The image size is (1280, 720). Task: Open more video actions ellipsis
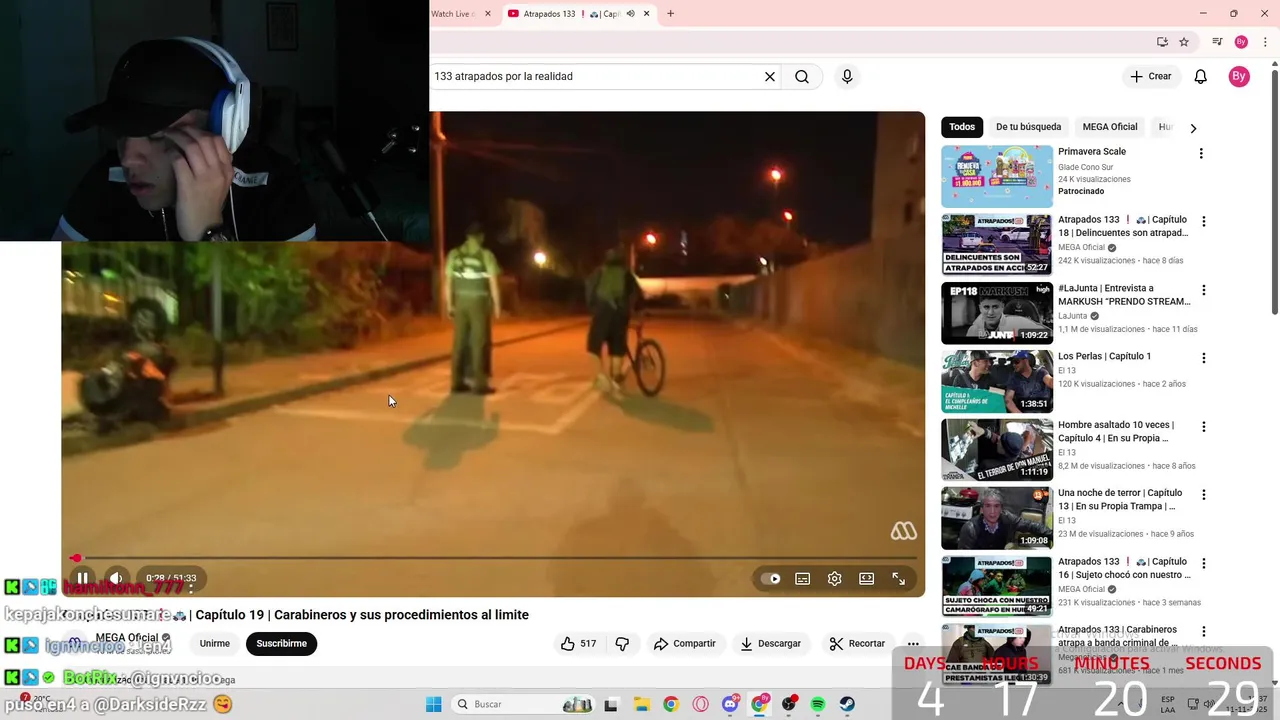(x=913, y=644)
